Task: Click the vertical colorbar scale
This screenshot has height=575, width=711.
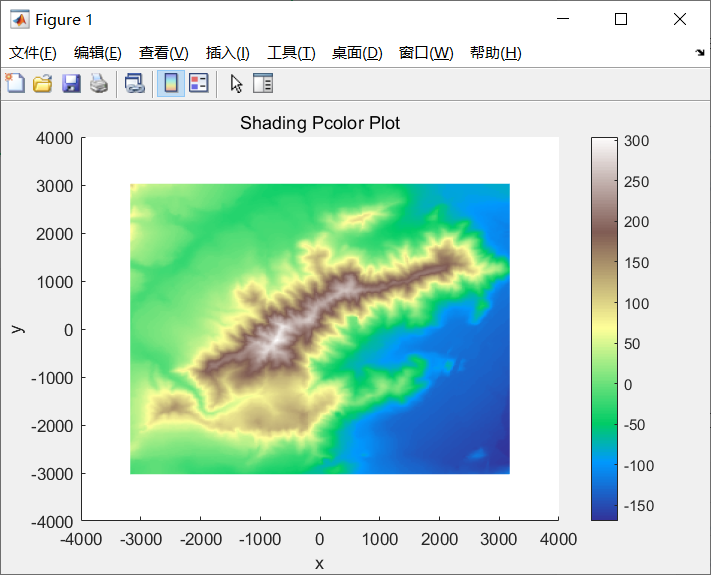Action: [x=604, y=329]
